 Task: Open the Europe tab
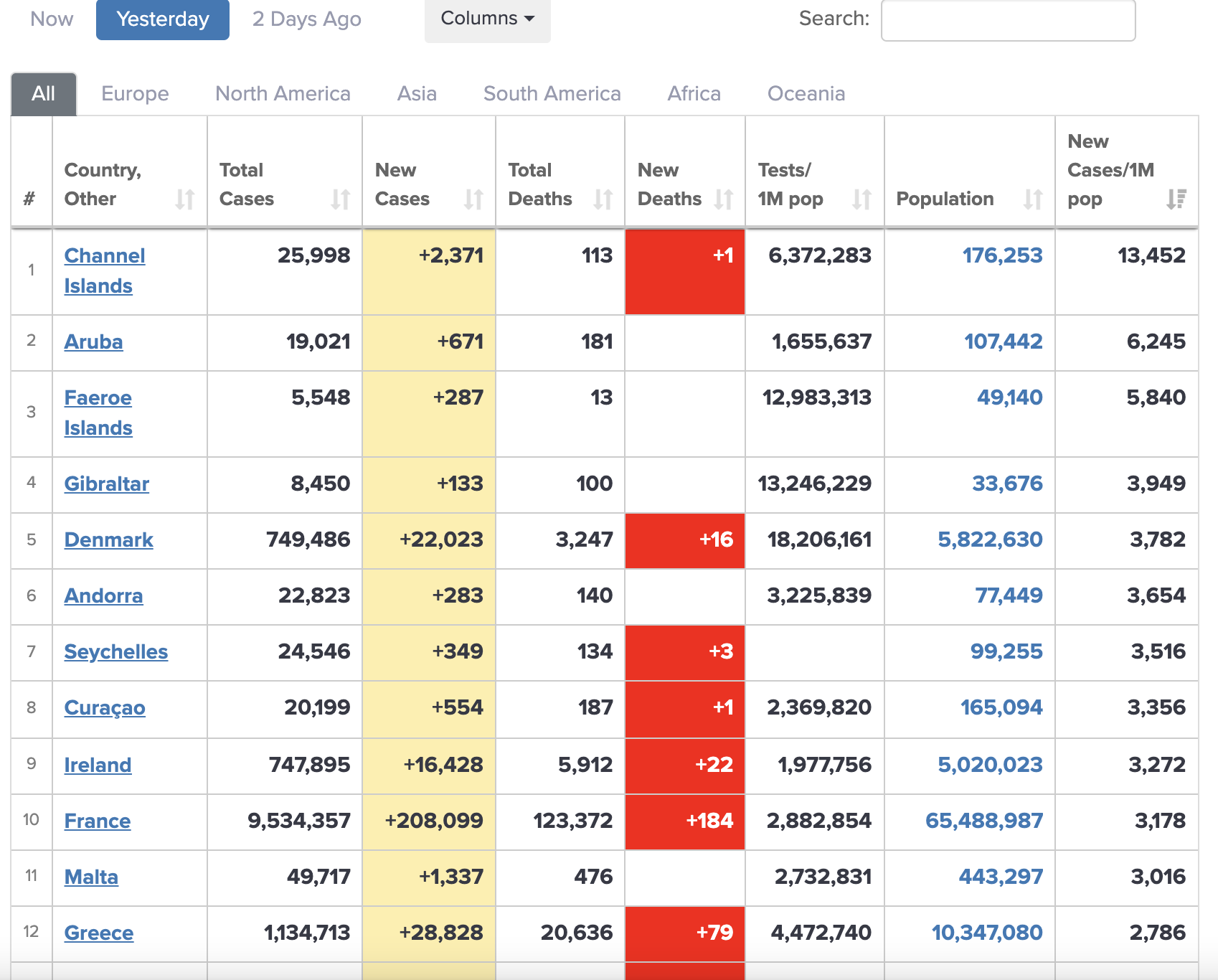pos(135,94)
